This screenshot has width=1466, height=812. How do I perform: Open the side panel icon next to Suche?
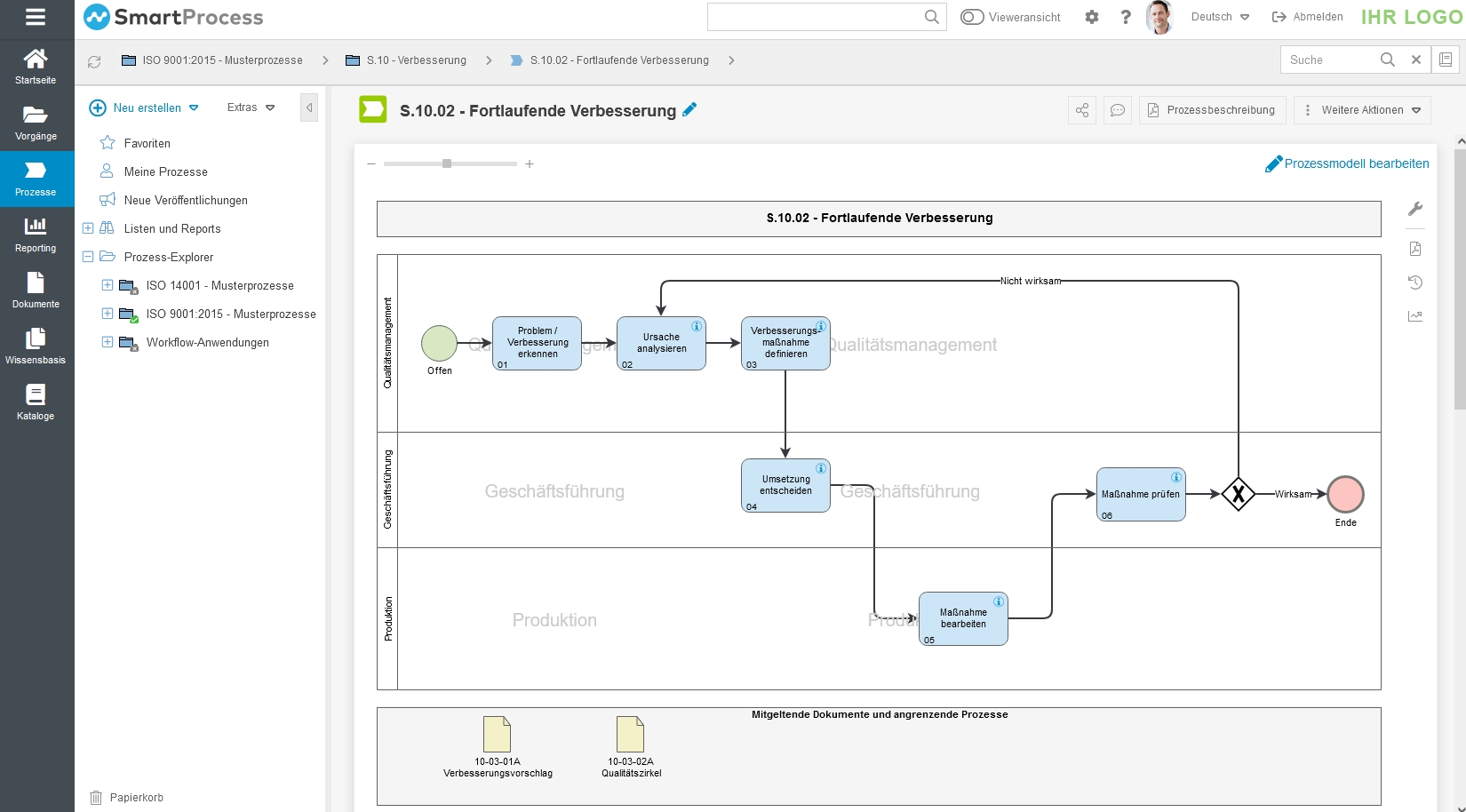click(x=1446, y=60)
